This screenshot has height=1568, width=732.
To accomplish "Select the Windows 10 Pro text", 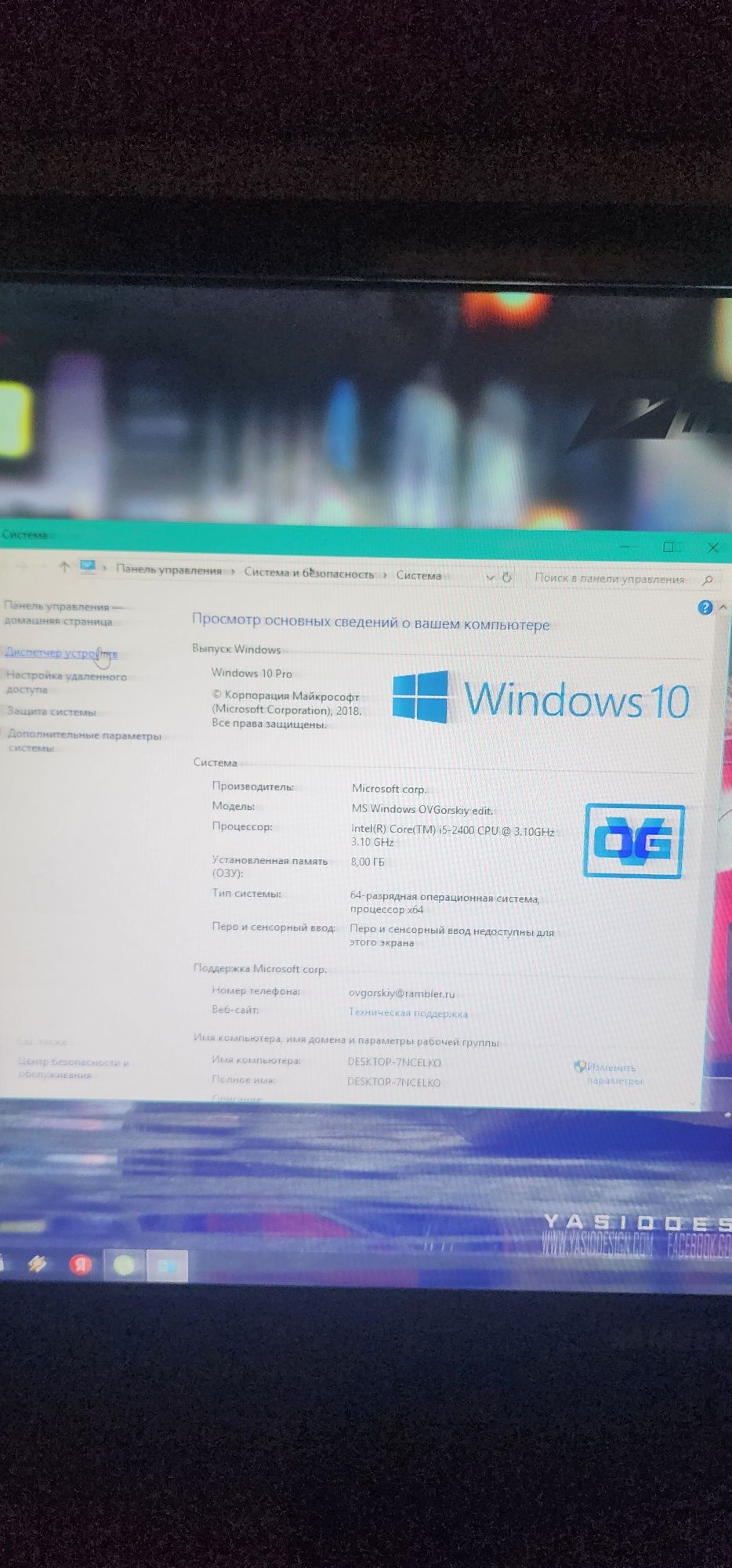I will coord(252,673).
